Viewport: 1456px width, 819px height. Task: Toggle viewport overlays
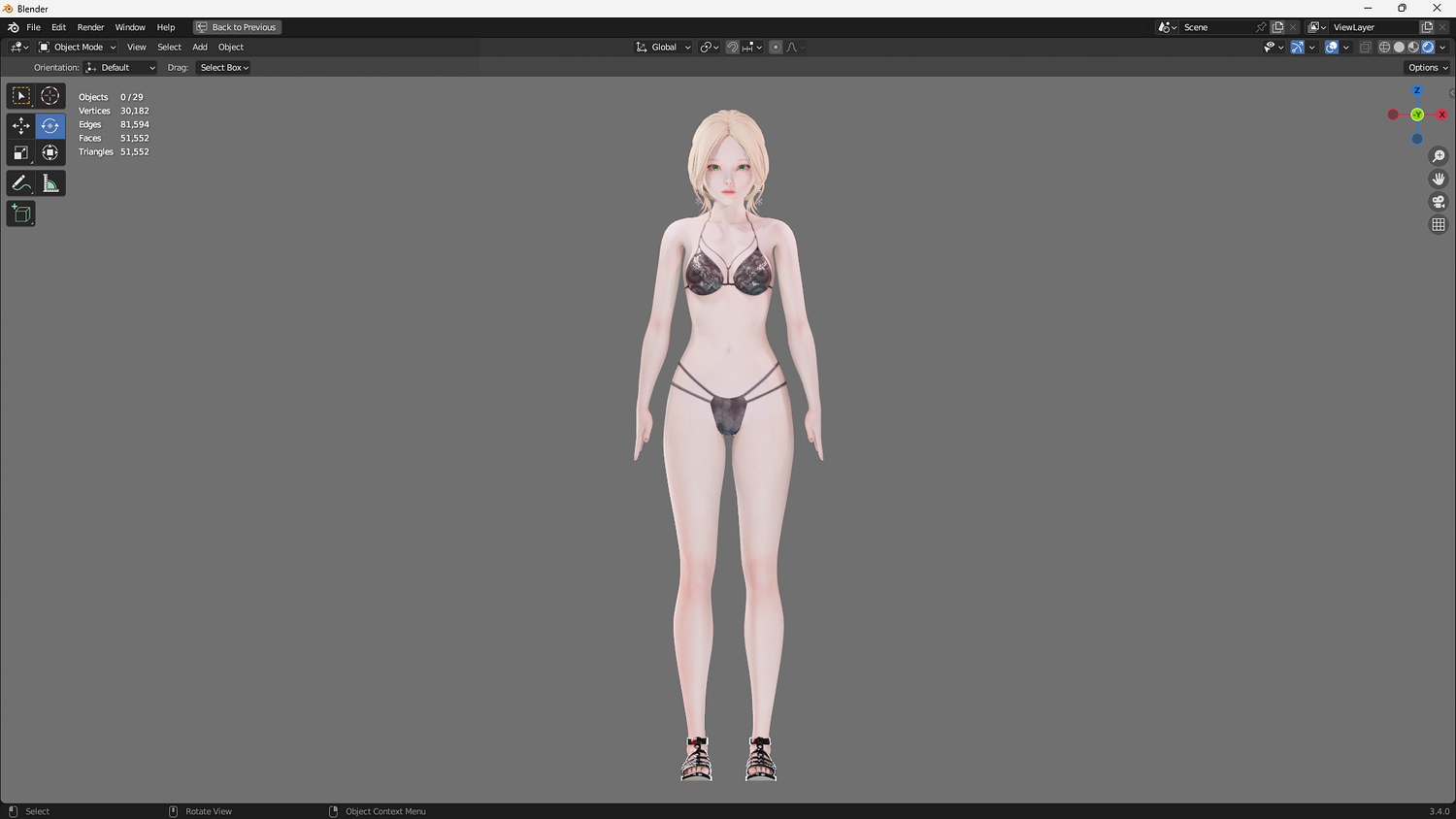click(x=1332, y=47)
